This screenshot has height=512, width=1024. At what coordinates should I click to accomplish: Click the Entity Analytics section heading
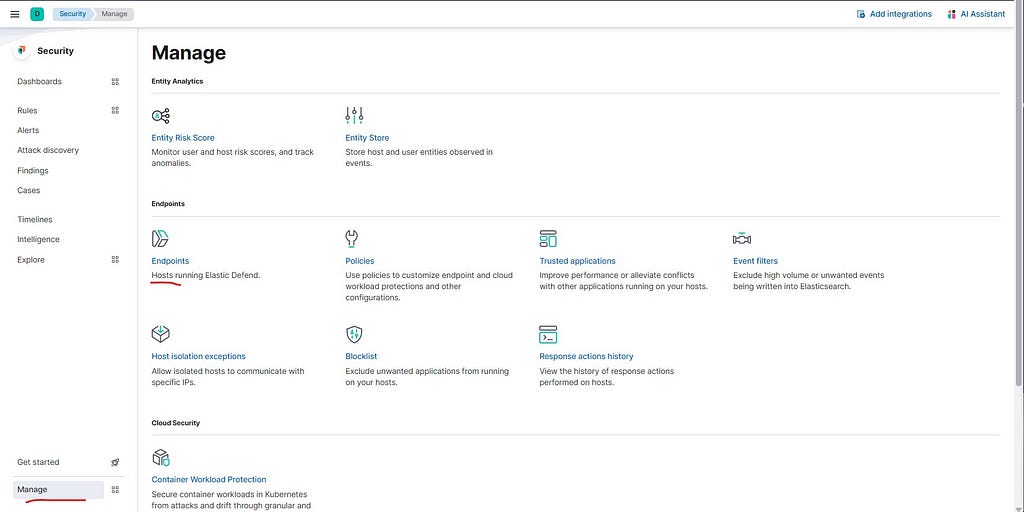pyautogui.click(x=177, y=82)
